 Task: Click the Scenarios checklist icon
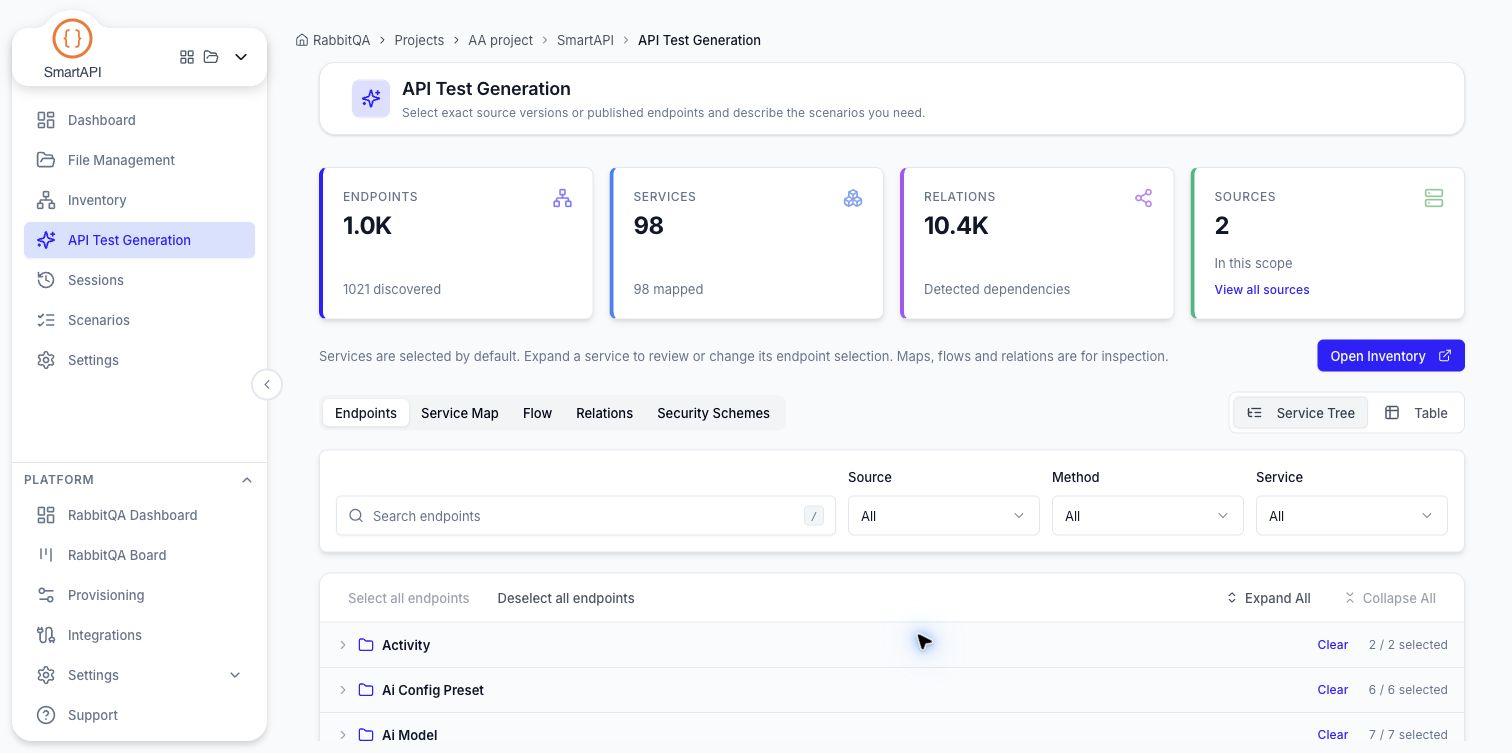pos(46,320)
